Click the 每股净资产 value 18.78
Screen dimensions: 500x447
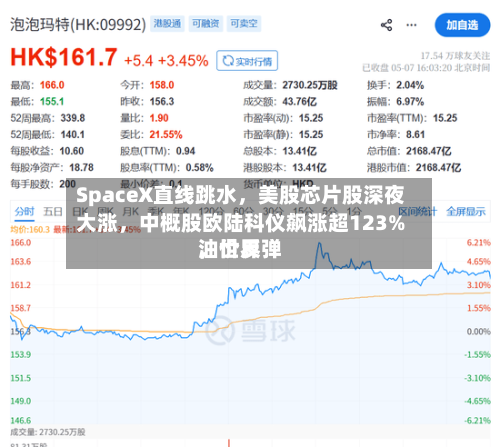pos(81,167)
